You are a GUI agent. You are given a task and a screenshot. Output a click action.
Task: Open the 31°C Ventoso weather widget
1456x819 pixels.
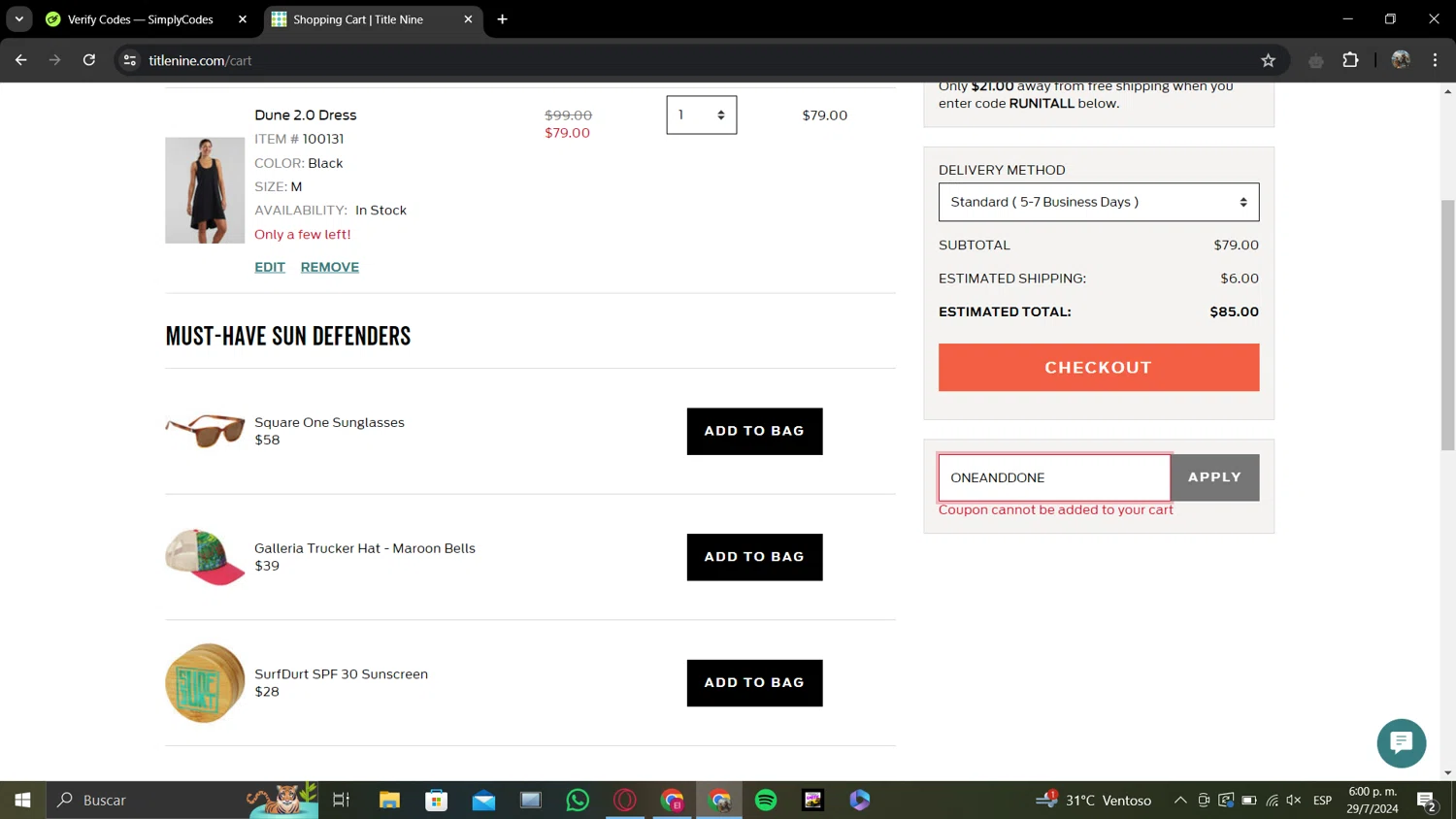(1094, 800)
